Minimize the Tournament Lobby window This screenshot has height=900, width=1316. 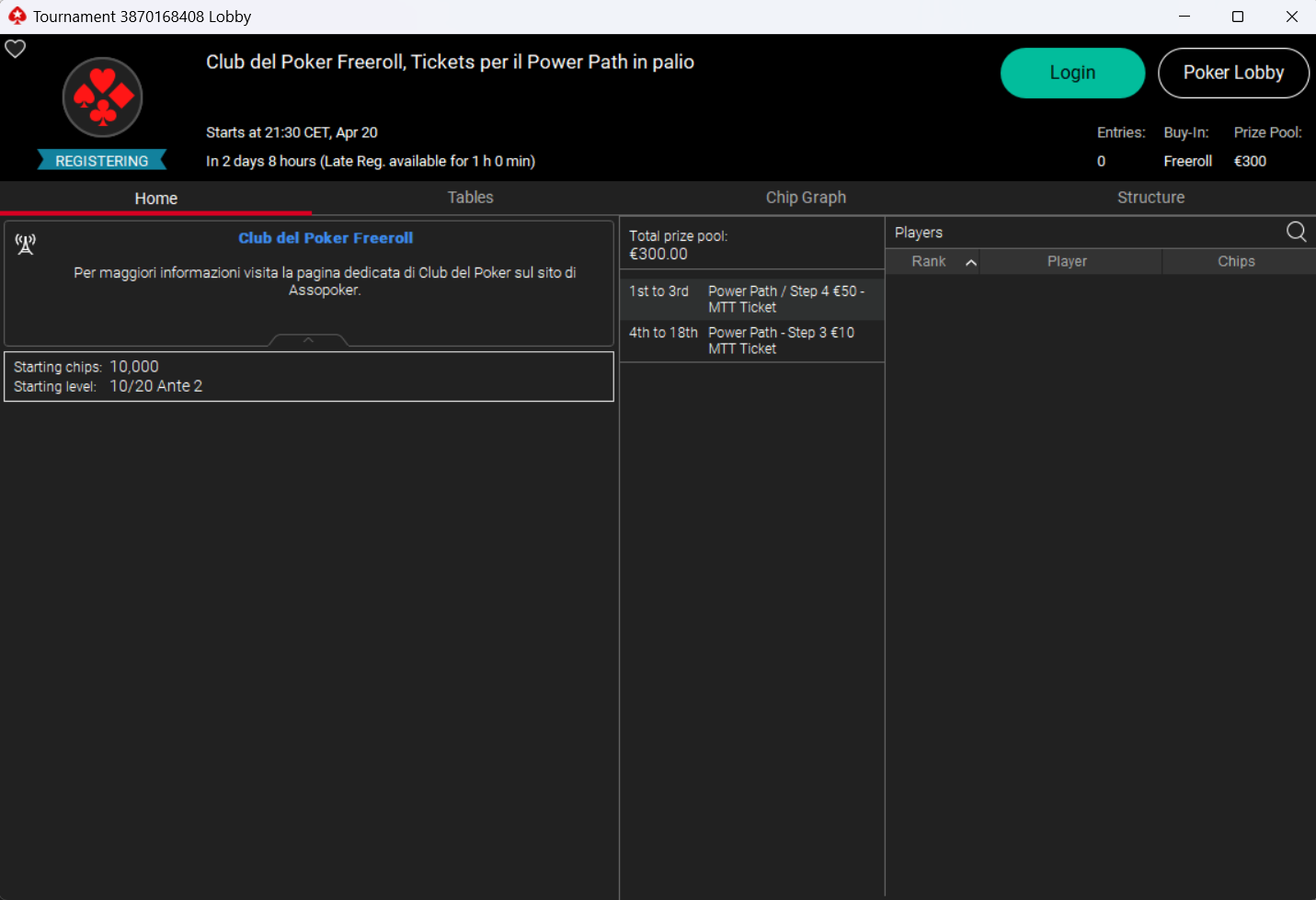point(1184,17)
